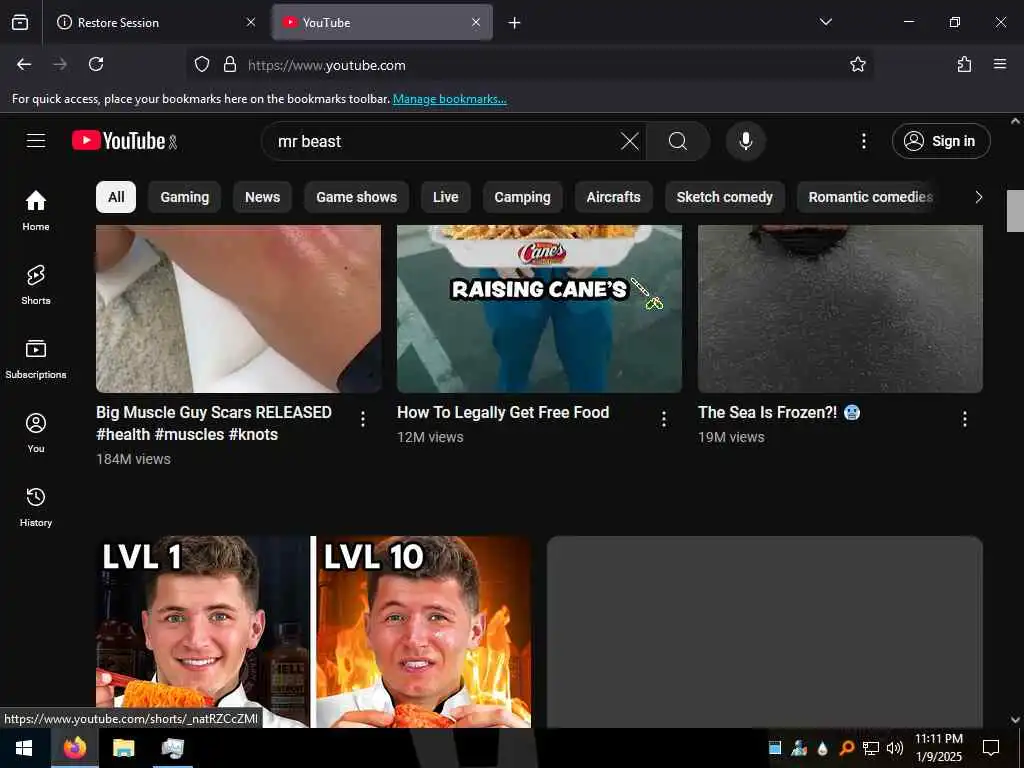Open File Explorer from the taskbar
This screenshot has height=768, width=1024.
pyautogui.click(x=123, y=748)
